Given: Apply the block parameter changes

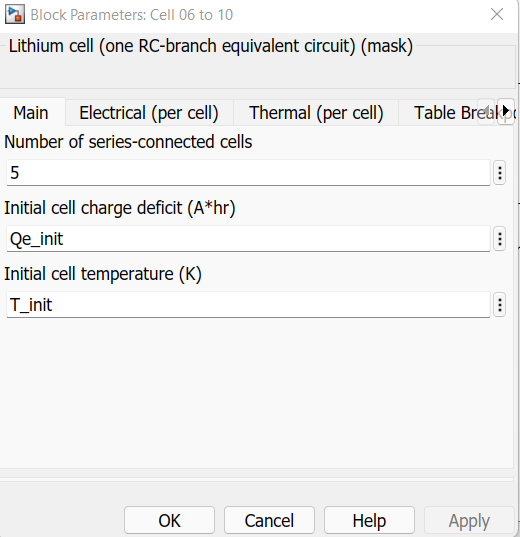Looking at the screenshot, I should (469, 521).
